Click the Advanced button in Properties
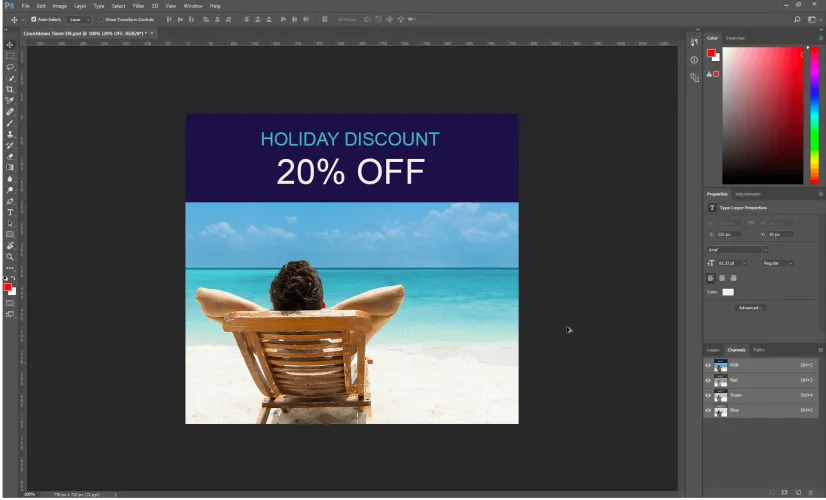The image size is (826, 500). pos(750,308)
